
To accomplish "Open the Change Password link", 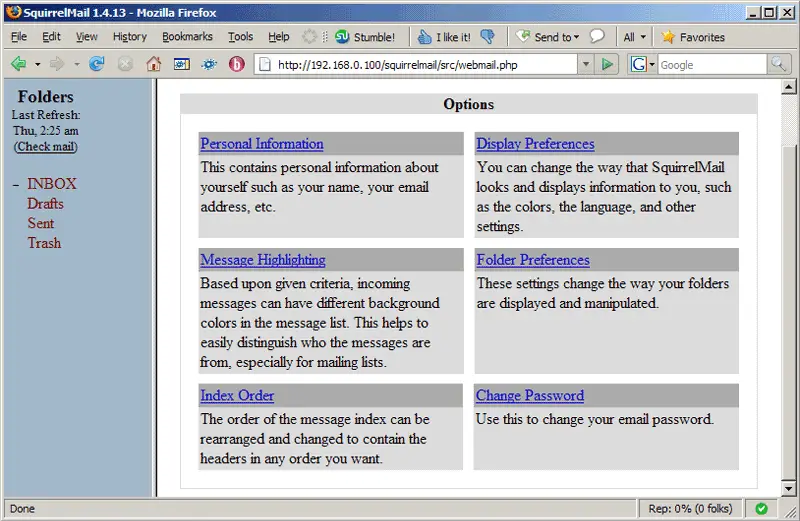I will coord(530,395).
